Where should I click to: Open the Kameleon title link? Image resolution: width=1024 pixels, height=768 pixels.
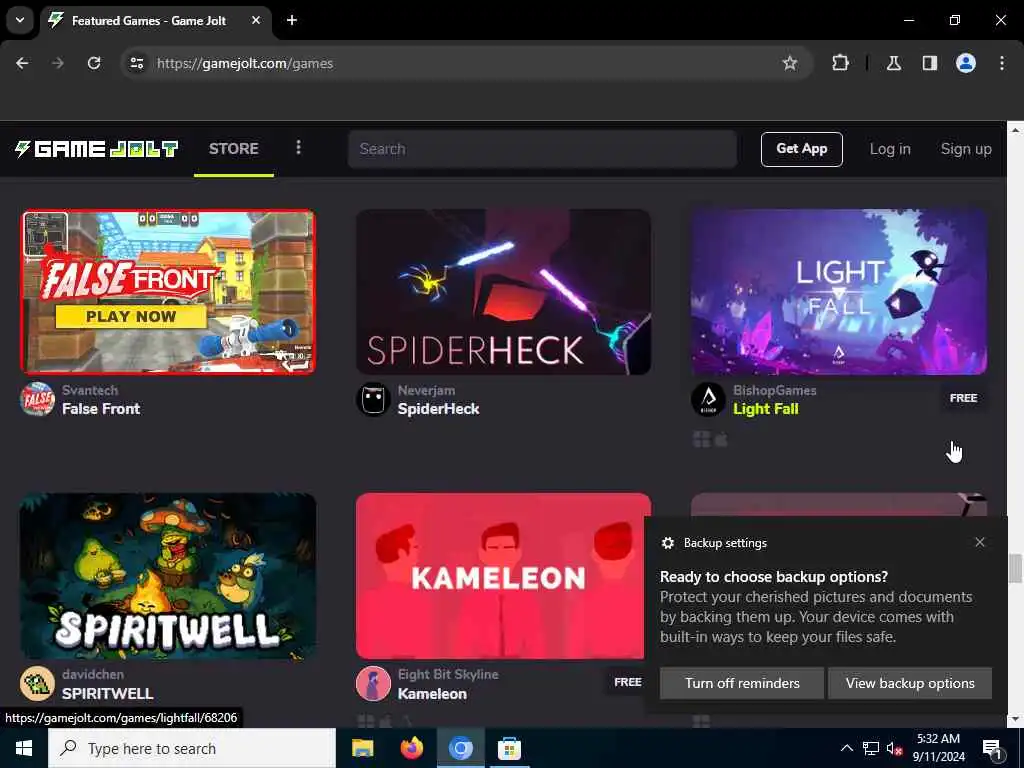coord(432,694)
